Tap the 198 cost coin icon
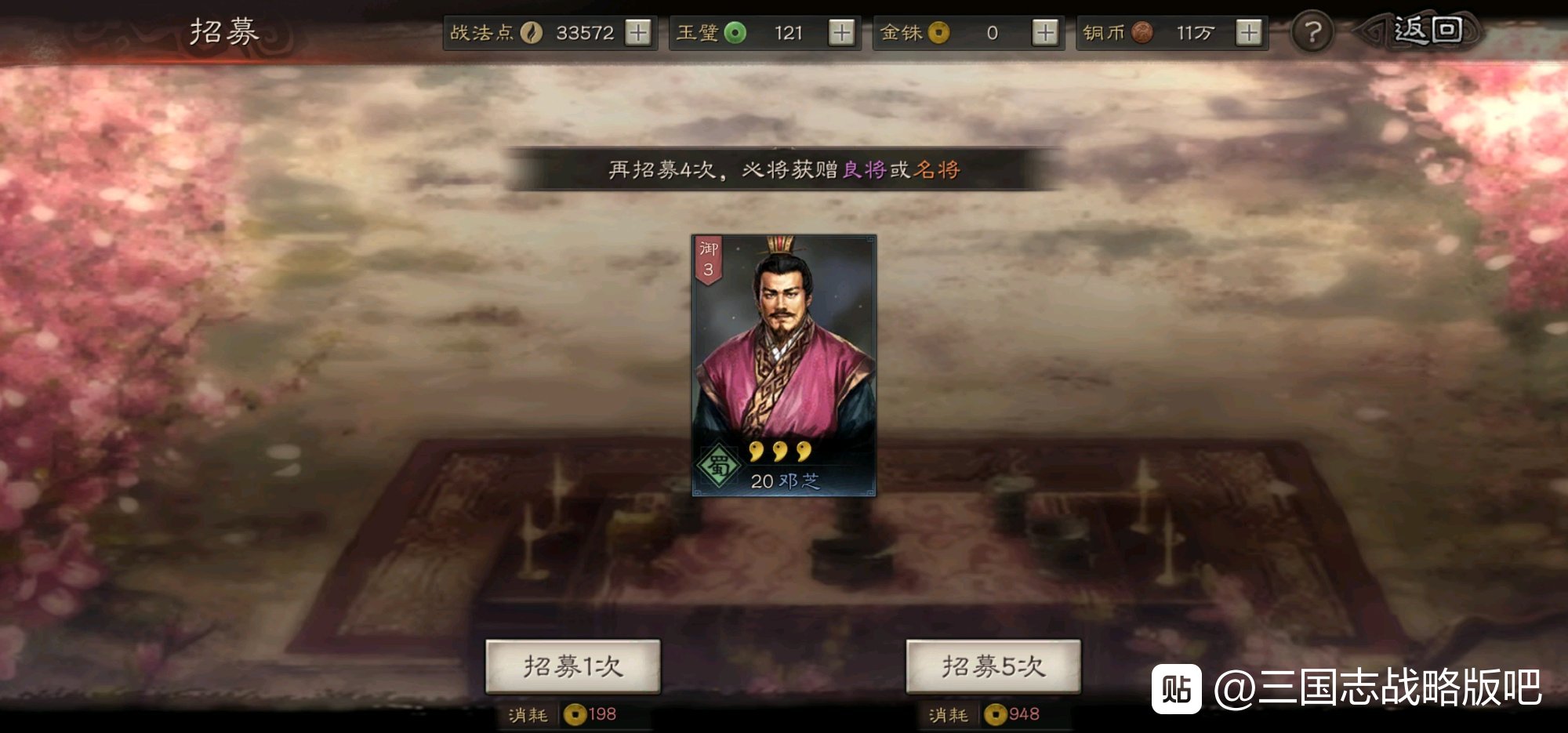 [x=575, y=714]
